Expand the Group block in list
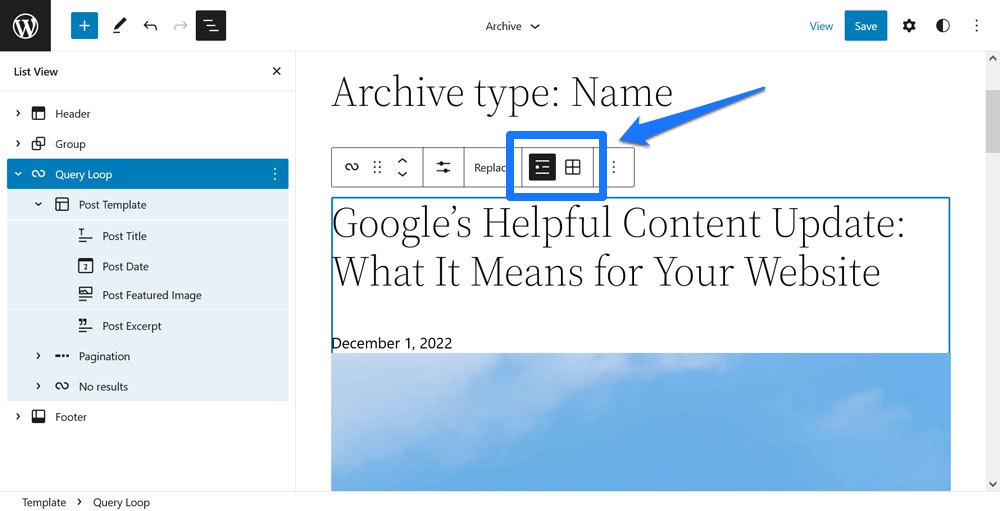 coord(18,144)
